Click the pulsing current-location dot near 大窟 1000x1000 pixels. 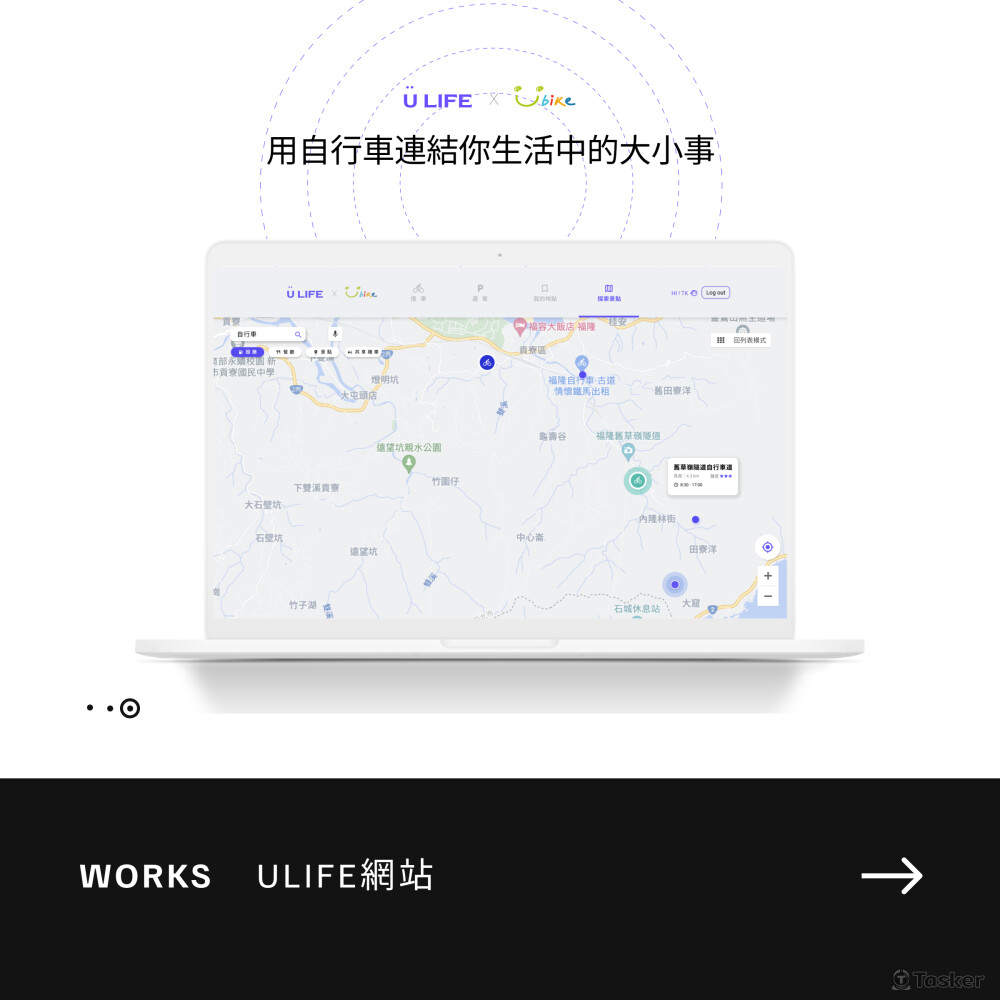pyautogui.click(x=674, y=584)
